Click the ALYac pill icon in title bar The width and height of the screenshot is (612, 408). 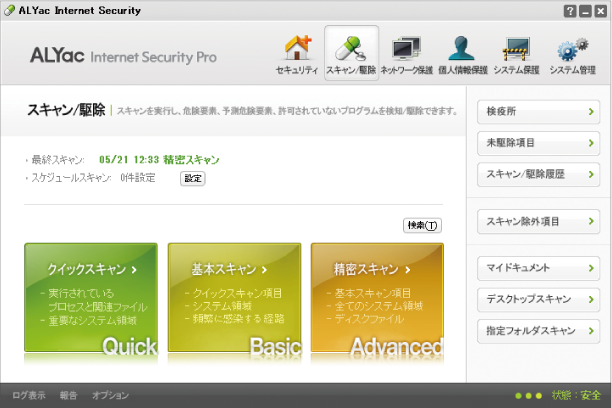(9, 11)
